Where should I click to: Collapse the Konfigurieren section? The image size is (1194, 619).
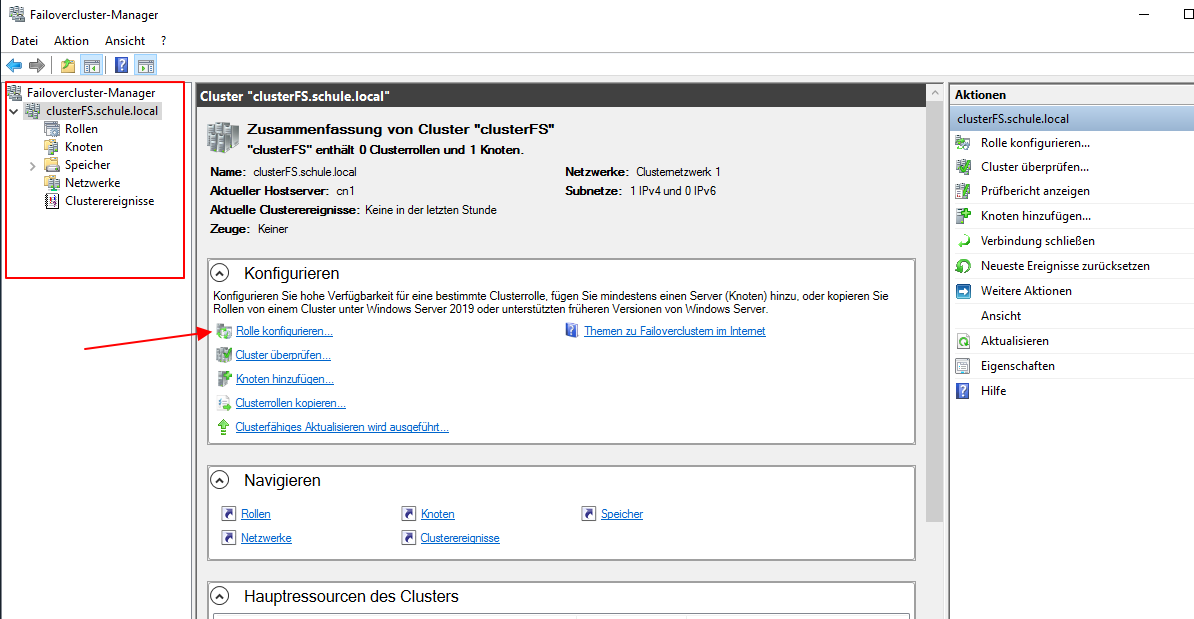[220, 272]
